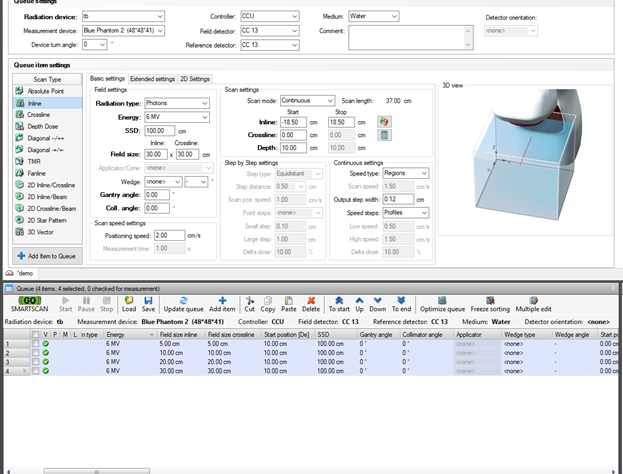Sort by the Energy column header
Viewport: 623px width, 474px height.
(x=130, y=335)
